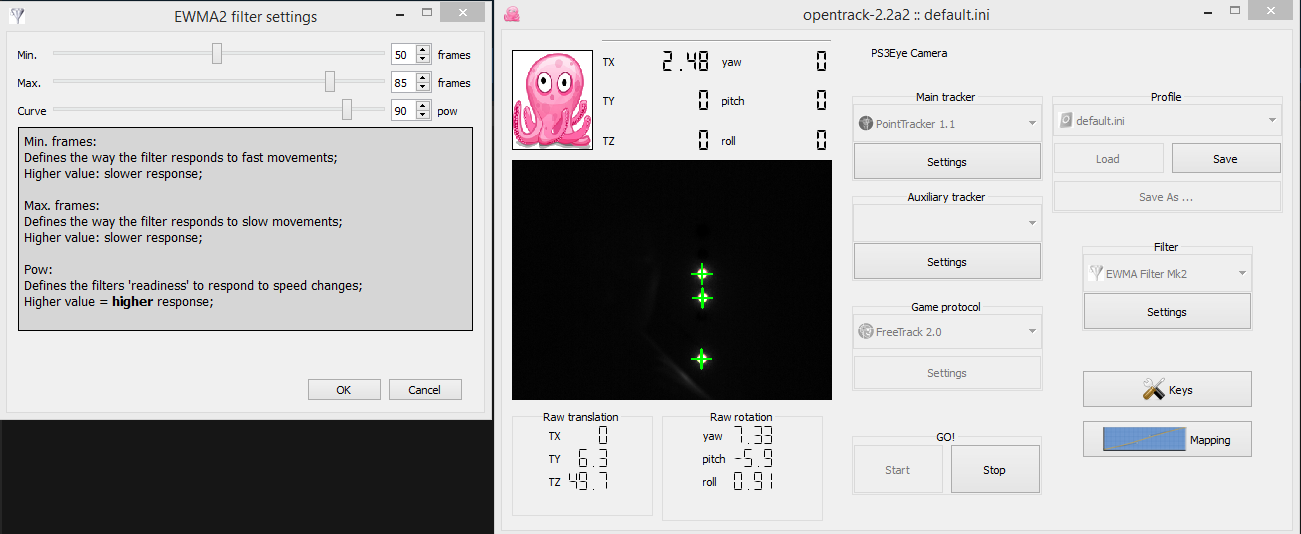This screenshot has width=1301, height=534.
Task: Click the raw rotation roll value 0.91
Action: pos(752,481)
